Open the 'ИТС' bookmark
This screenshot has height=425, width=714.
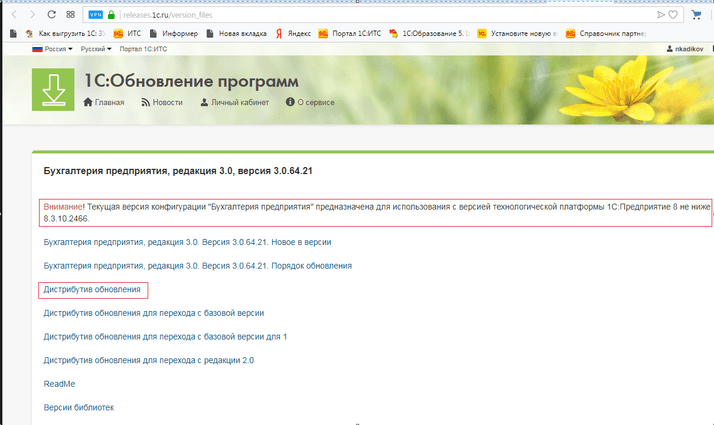pyautogui.click(x=127, y=33)
